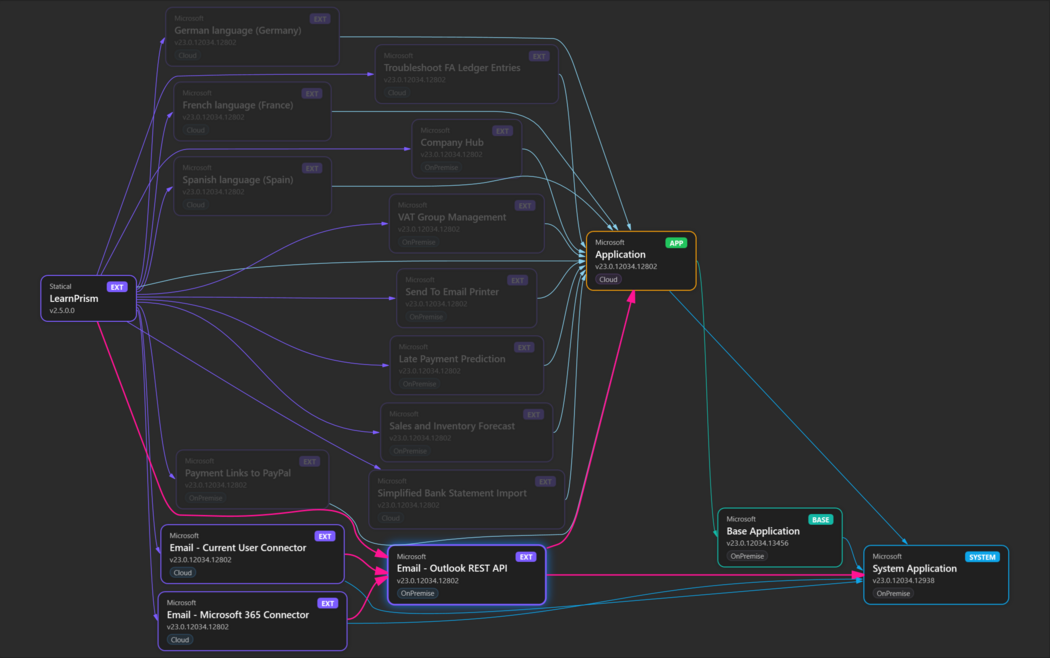Image resolution: width=1050 pixels, height=658 pixels.
Task: Click EXT badge on Company Hub
Action: (x=502, y=131)
